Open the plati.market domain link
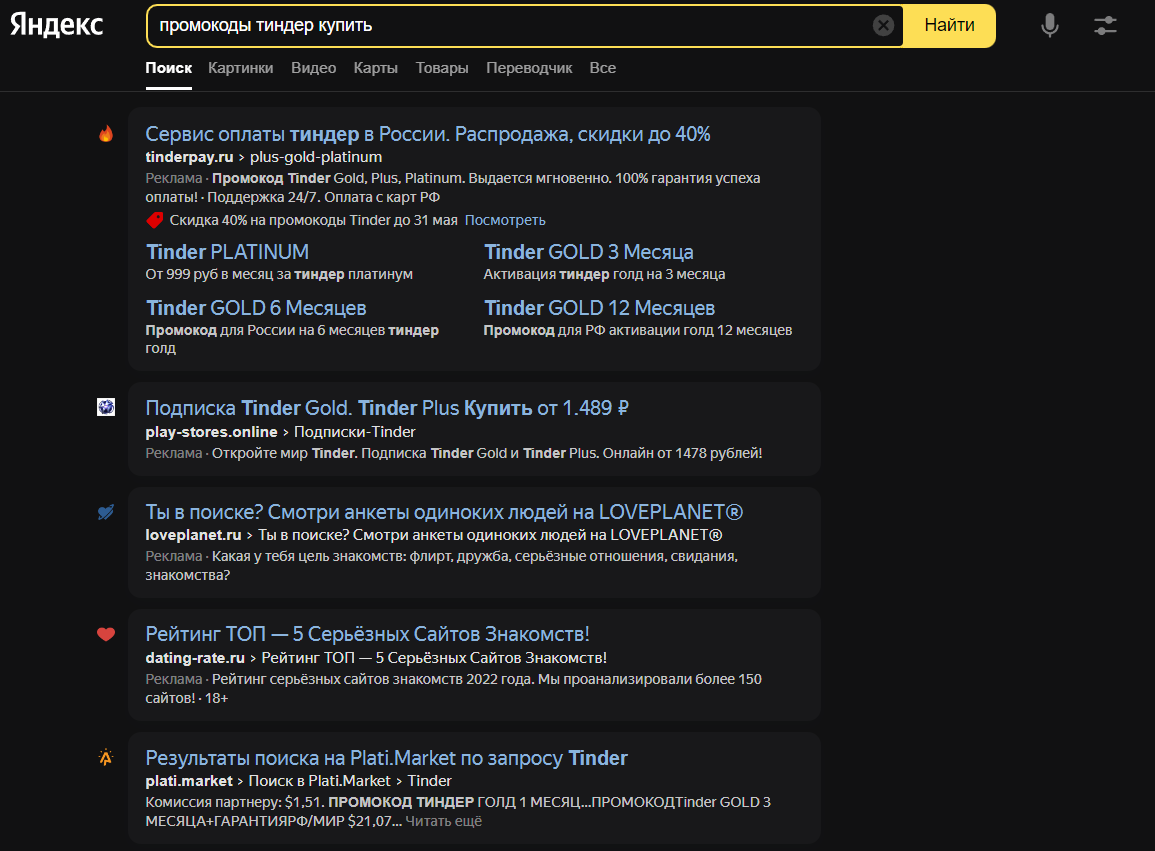This screenshot has height=851, width=1155. pos(189,781)
